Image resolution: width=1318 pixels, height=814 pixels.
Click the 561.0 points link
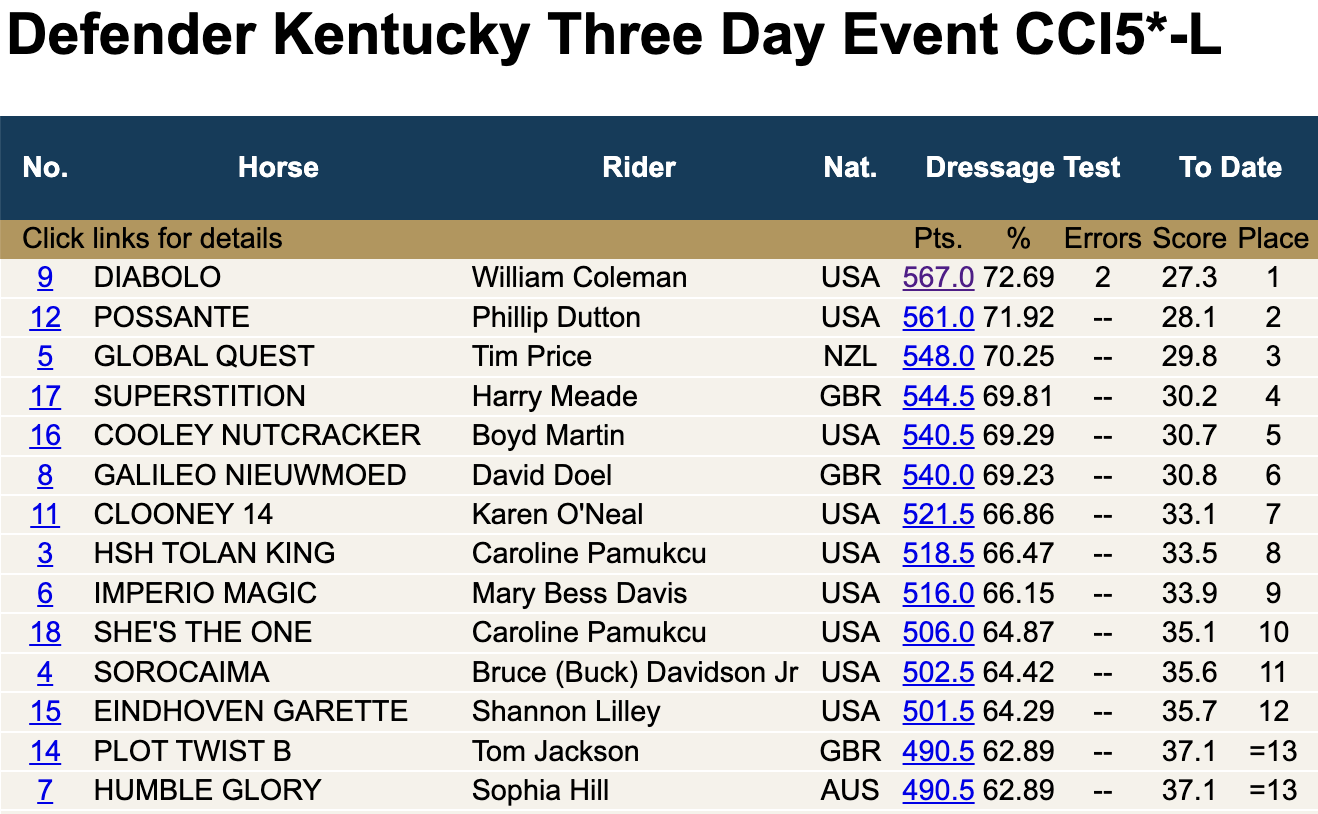coord(937,317)
